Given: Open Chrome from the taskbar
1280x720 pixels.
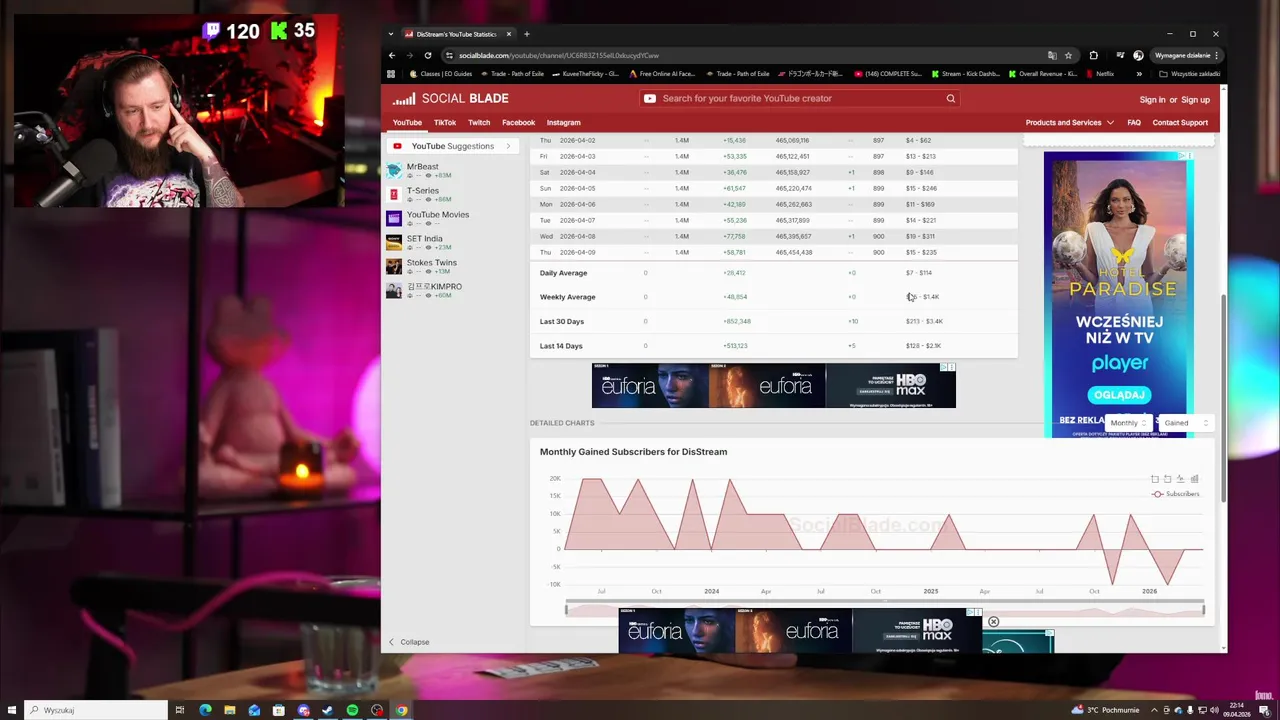Looking at the screenshot, I should point(401,710).
